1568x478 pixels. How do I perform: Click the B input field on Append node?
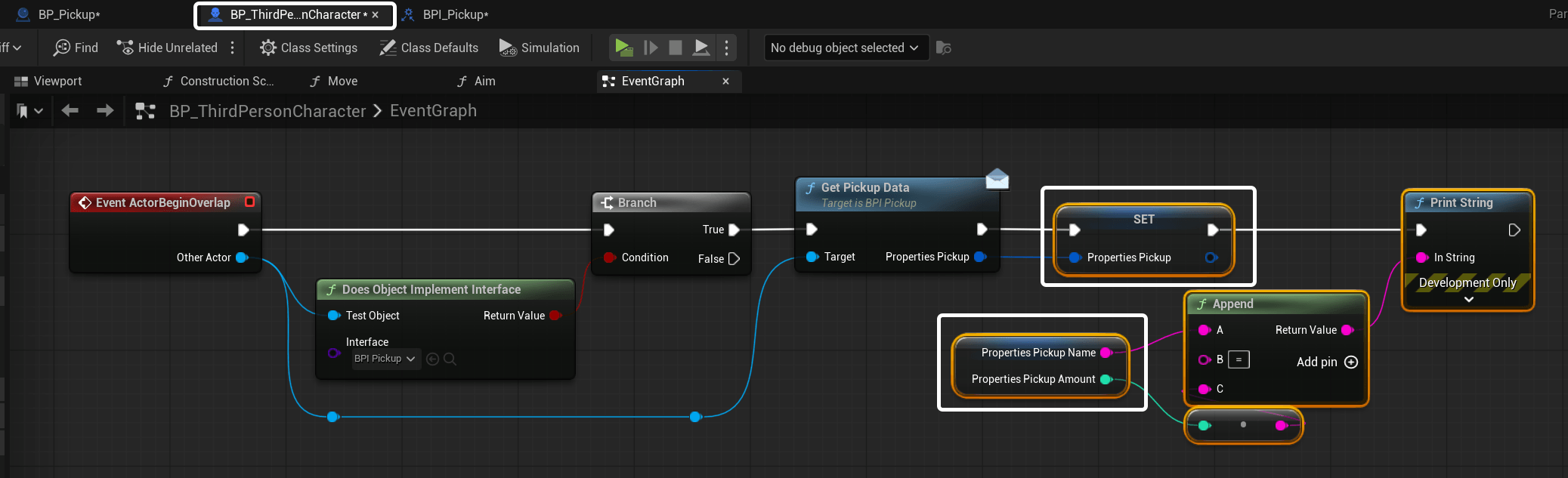tap(1239, 359)
